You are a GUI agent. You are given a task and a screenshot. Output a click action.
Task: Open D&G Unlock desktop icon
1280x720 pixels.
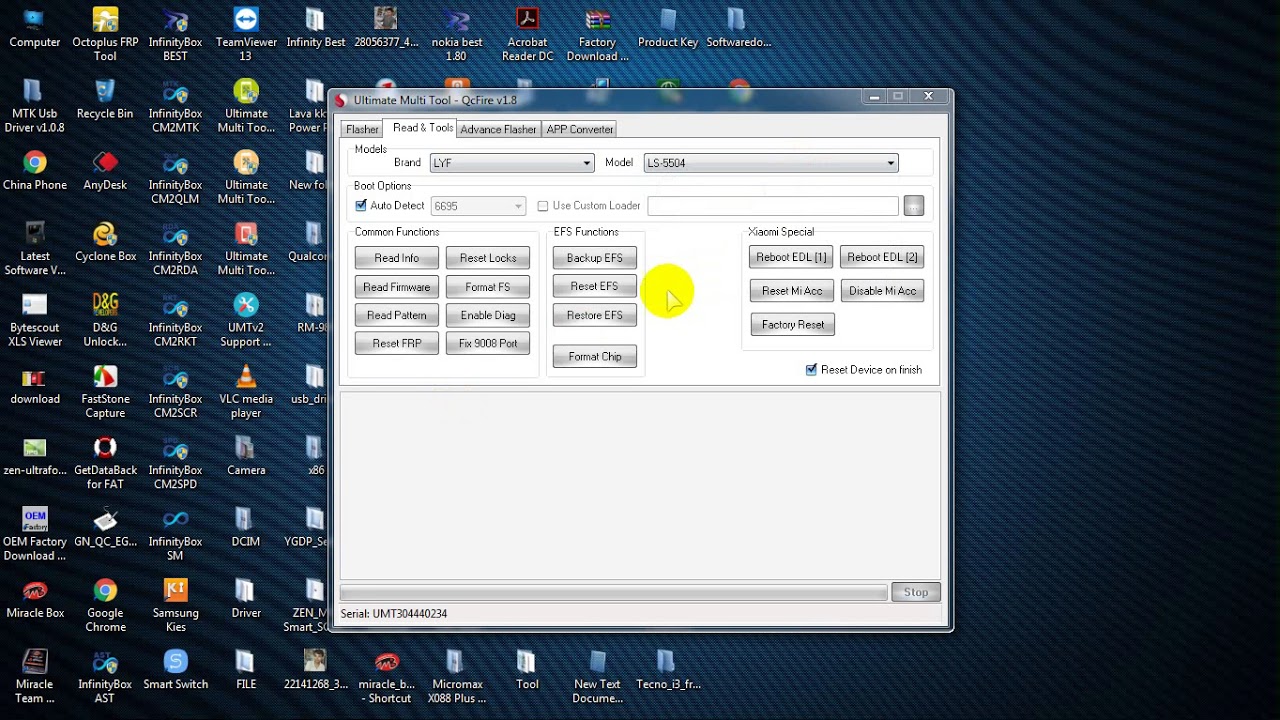(105, 319)
